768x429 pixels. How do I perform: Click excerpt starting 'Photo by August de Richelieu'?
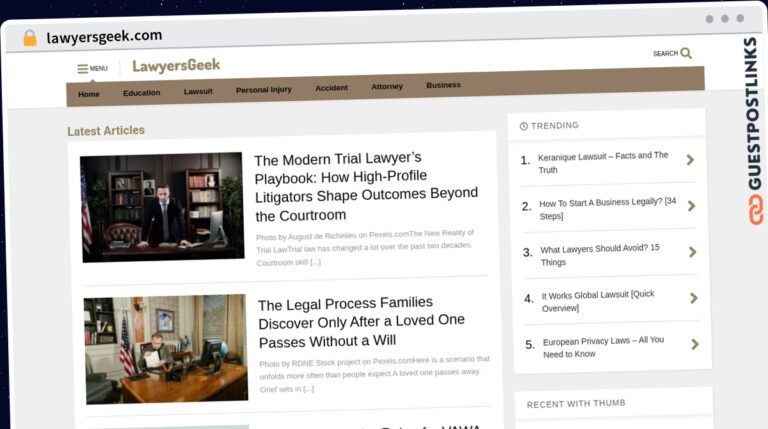[x=365, y=248]
